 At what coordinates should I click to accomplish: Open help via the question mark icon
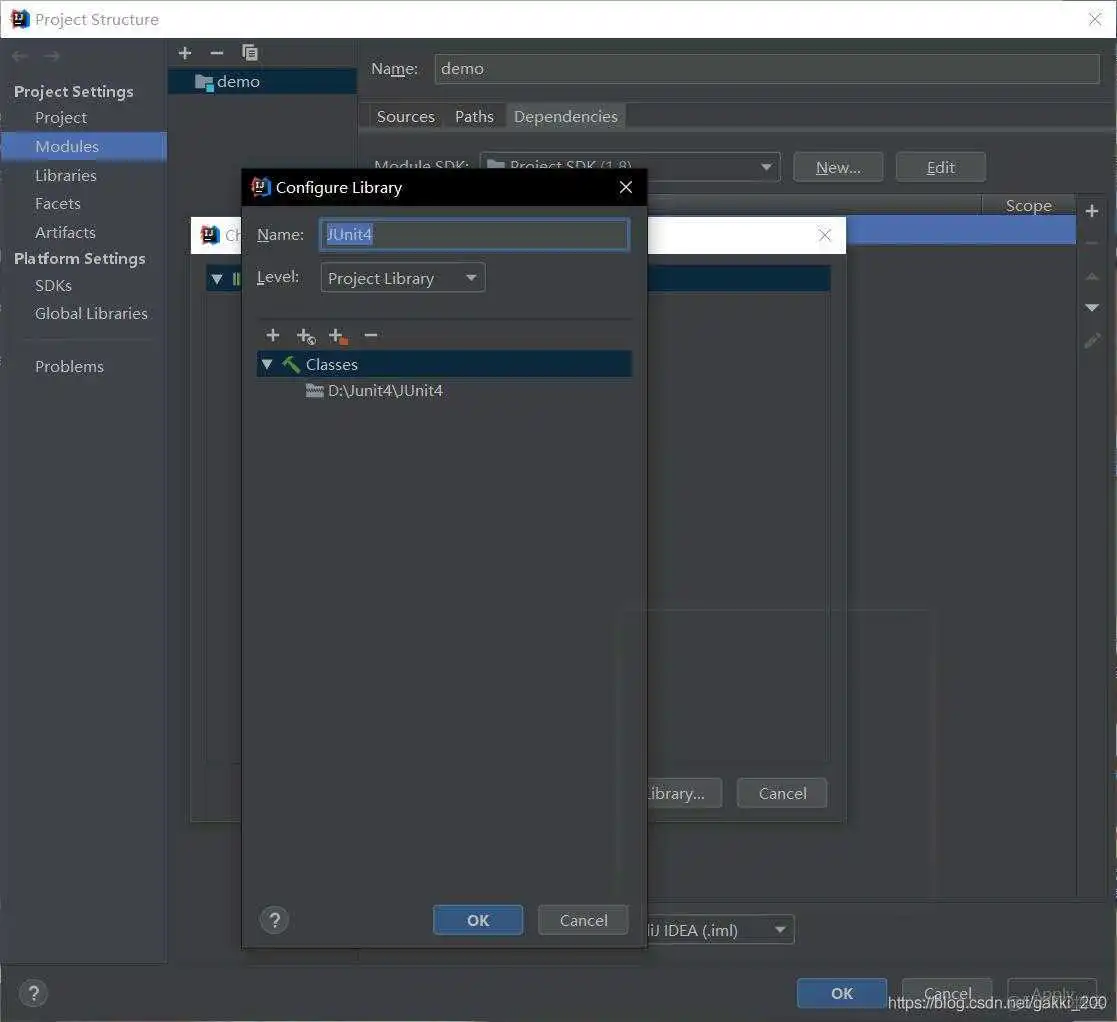coord(274,919)
